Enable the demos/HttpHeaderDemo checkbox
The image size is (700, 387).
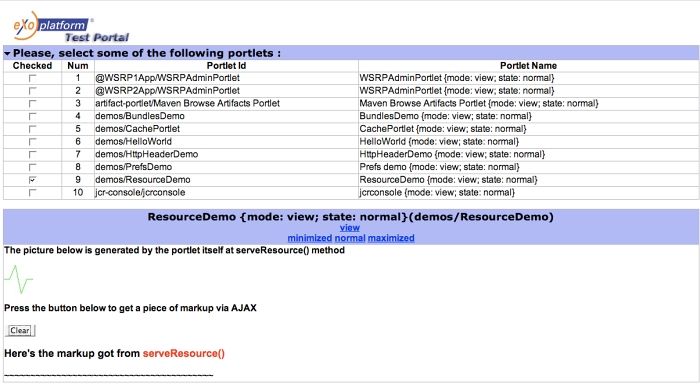point(32,154)
